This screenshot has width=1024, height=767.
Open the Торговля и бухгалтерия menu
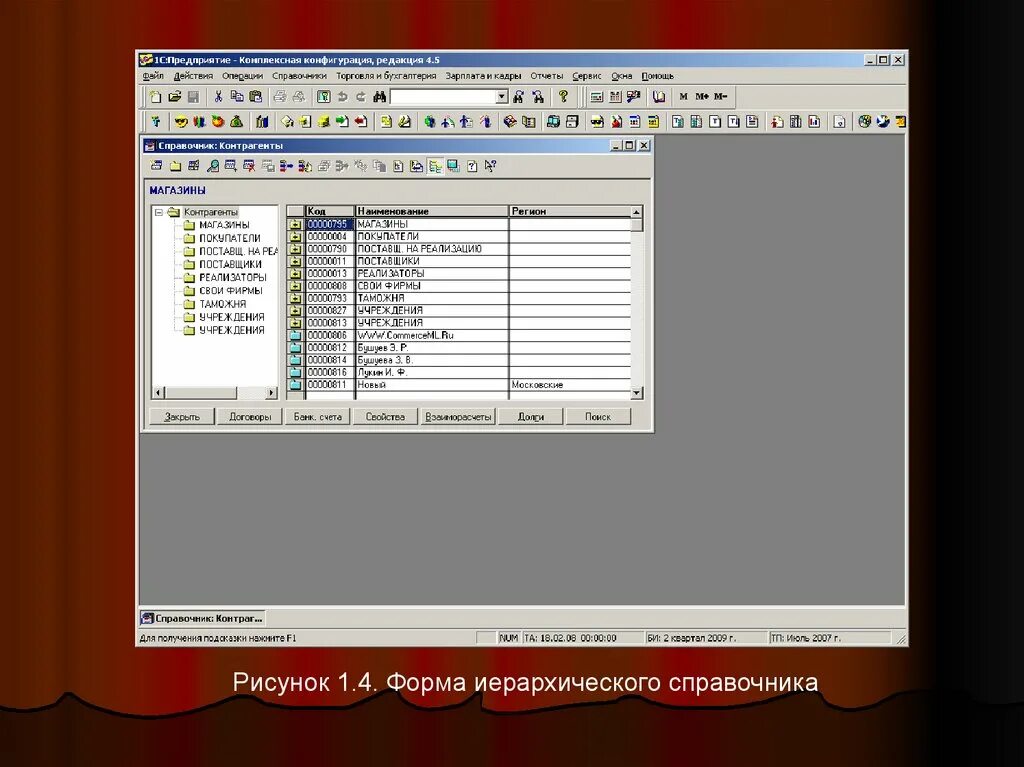pyautogui.click(x=386, y=76)
